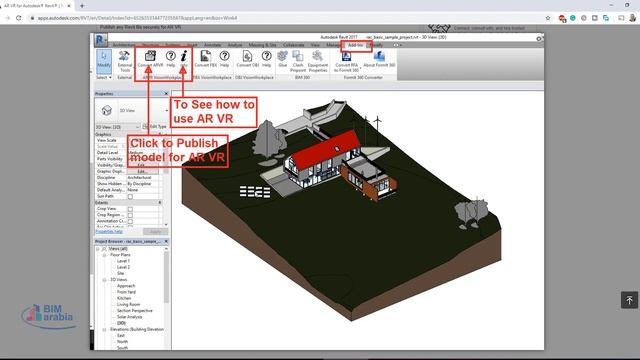Click the Edit Type icon in Properties
The width and height of the screenshot is (640, 360).
[145, 127]
